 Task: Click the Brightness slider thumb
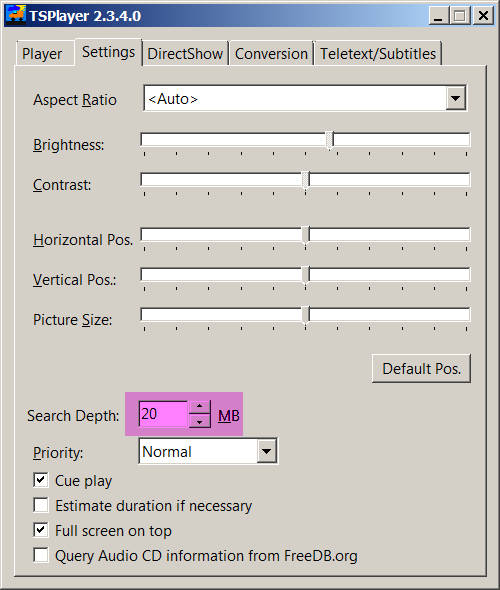tap(330, 141)
